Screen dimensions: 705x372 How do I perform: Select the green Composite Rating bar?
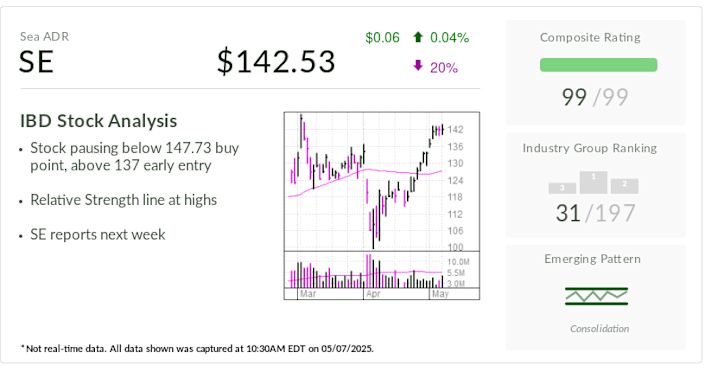click(x=598, y=65)
